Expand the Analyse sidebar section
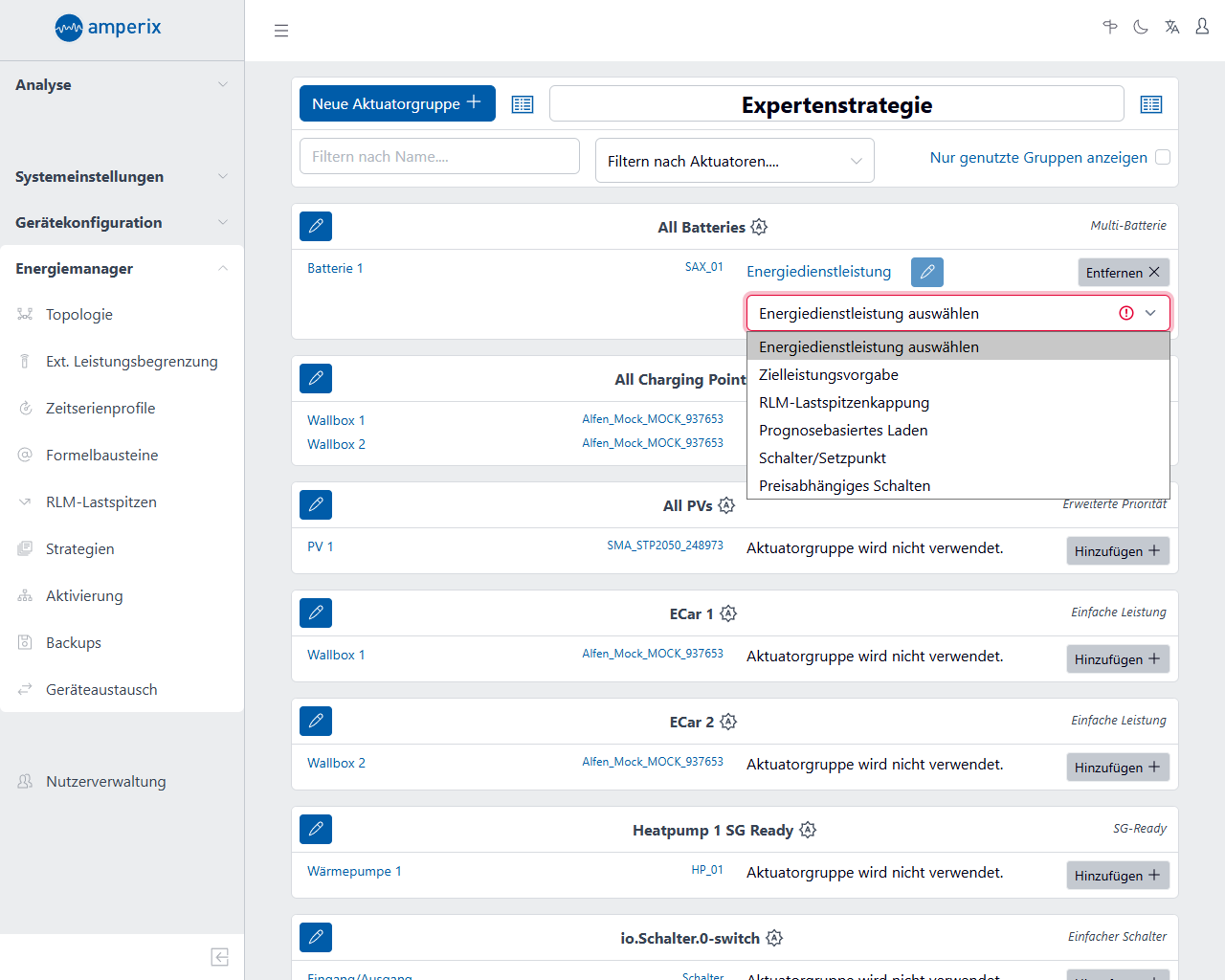The height and width of the screenshot is (980, 1225). (122, 85)
